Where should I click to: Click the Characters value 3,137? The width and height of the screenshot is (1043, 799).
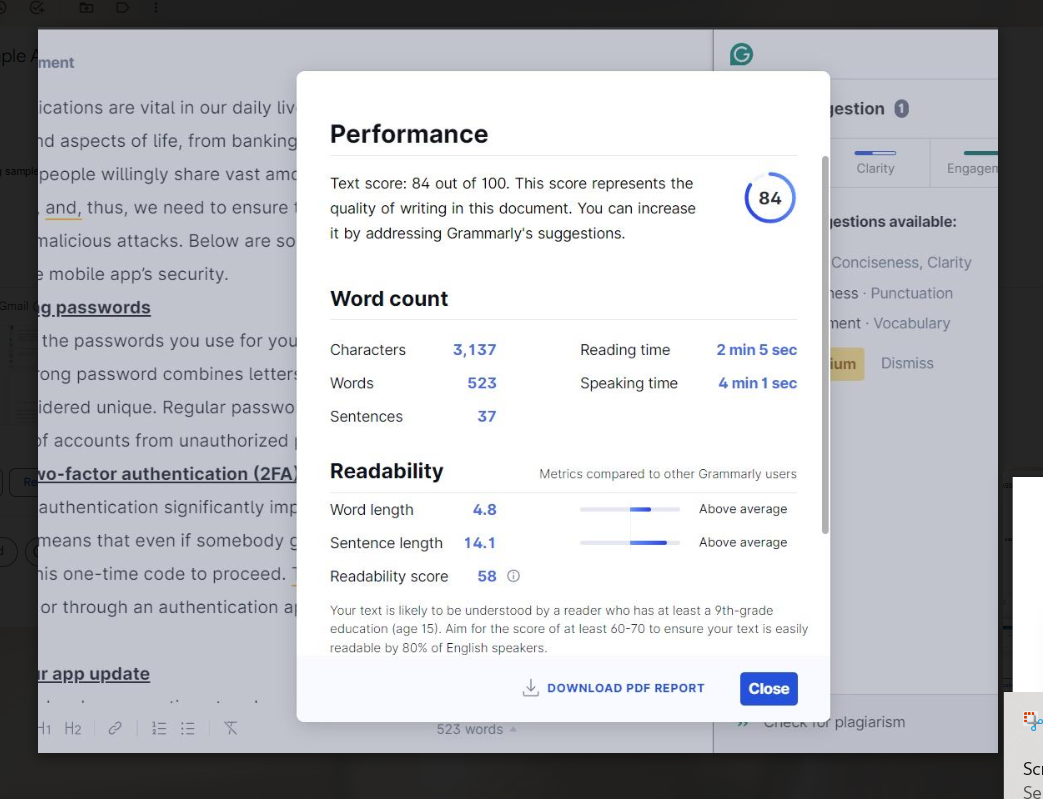(x=474, y=350)
